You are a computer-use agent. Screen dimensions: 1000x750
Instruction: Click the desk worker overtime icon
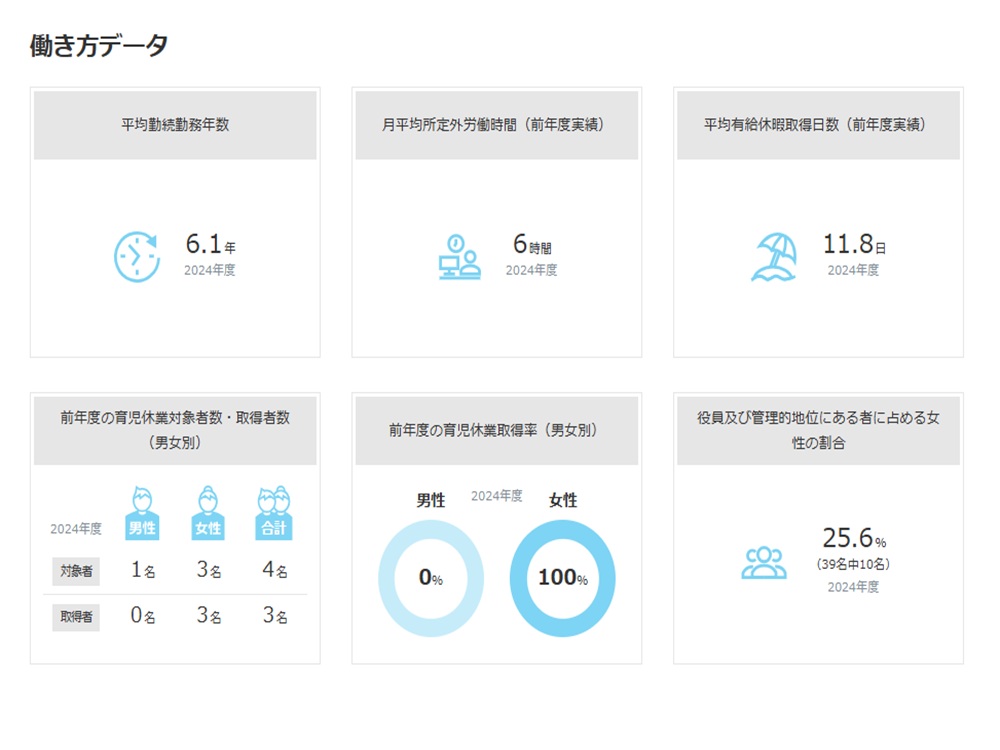(x=459, y=256)
